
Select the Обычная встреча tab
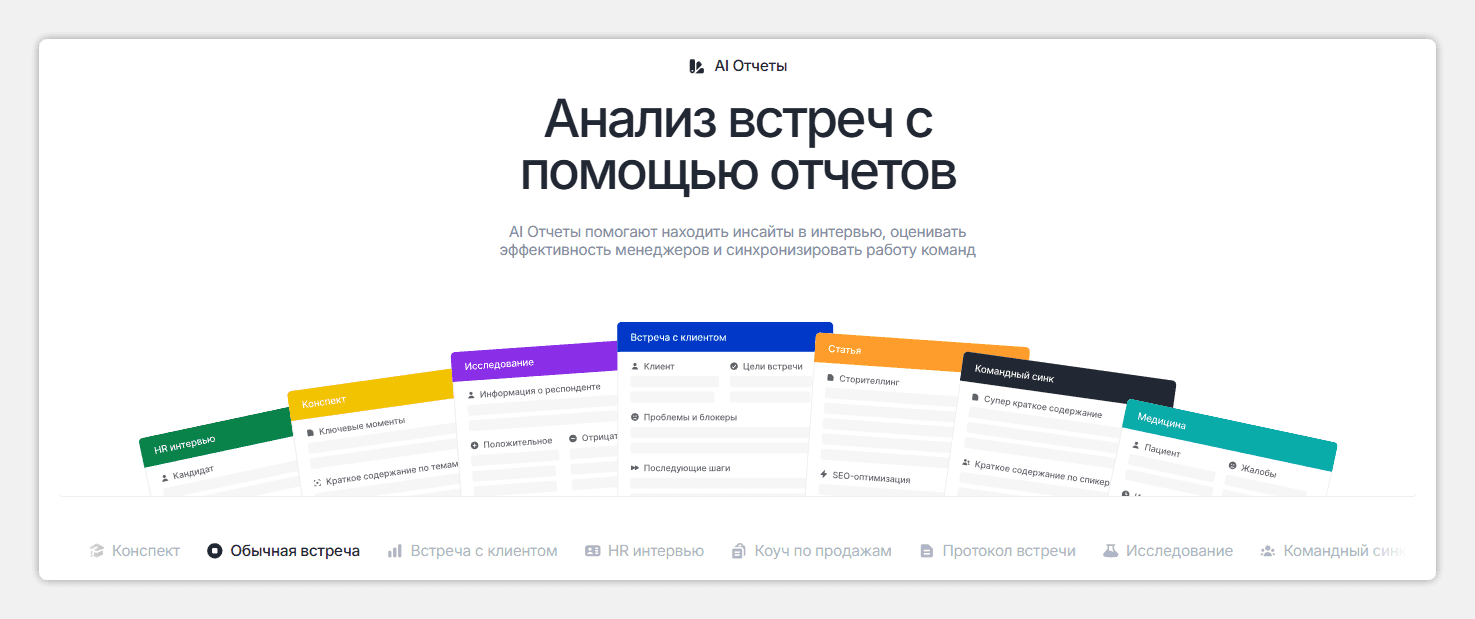click(x=283, y=551)
